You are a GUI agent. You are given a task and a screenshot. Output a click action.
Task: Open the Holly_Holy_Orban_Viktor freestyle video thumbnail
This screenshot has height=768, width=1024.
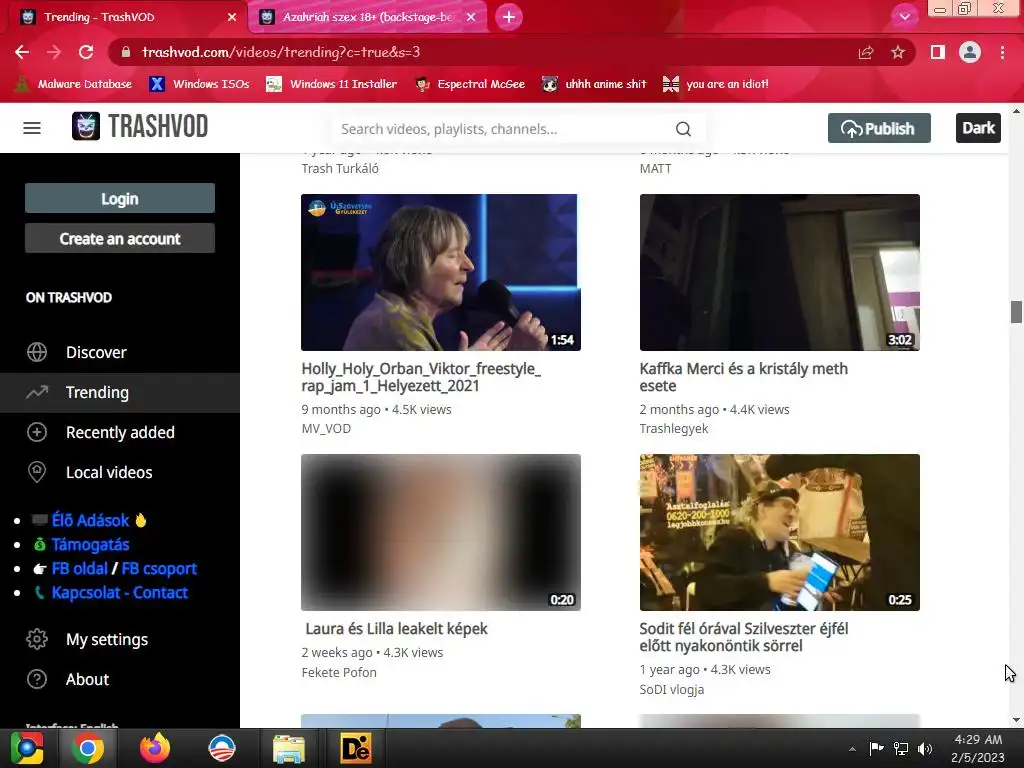[x=441, y=272]
